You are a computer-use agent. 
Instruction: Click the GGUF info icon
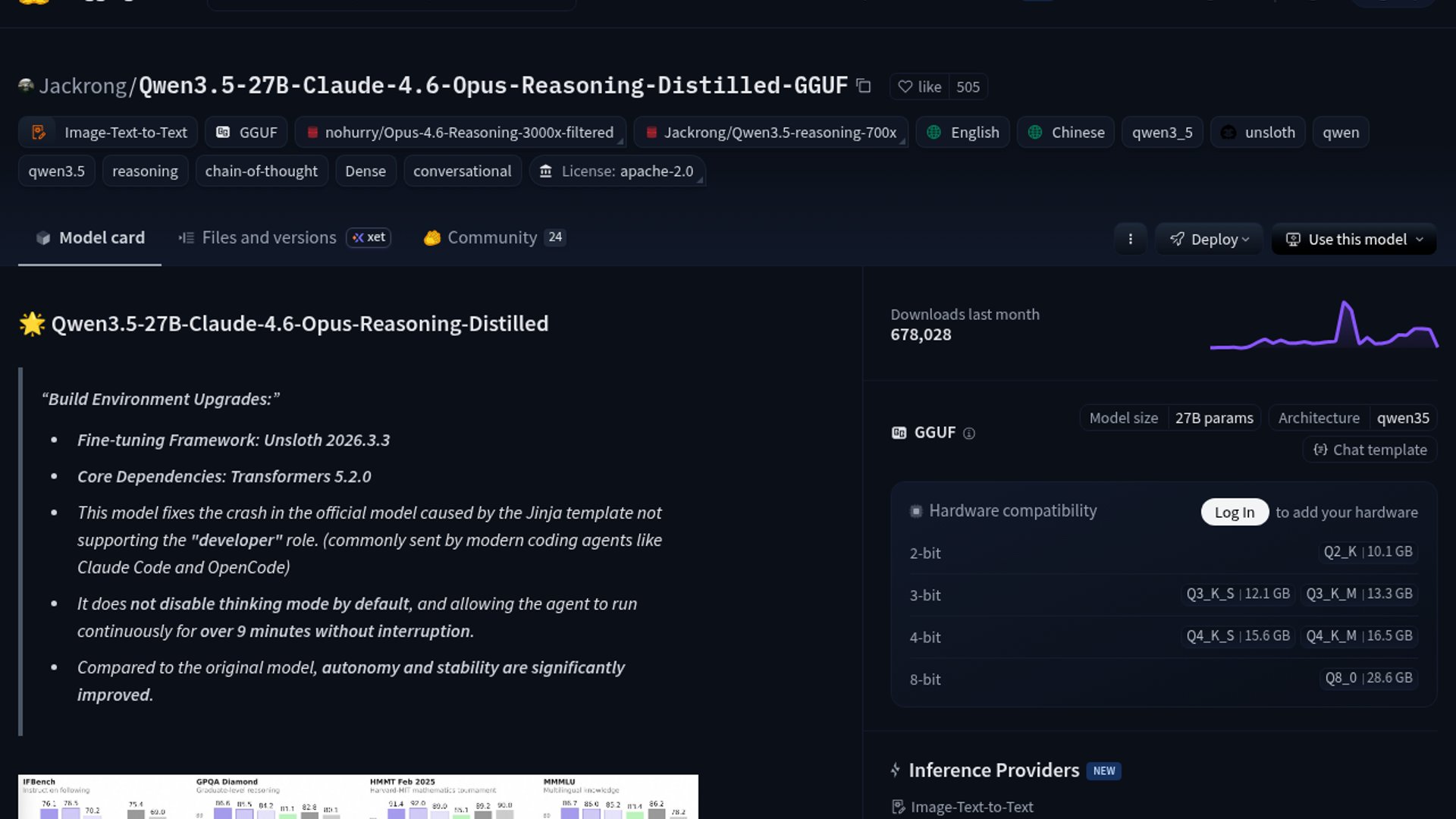click(x=968, y=433)
